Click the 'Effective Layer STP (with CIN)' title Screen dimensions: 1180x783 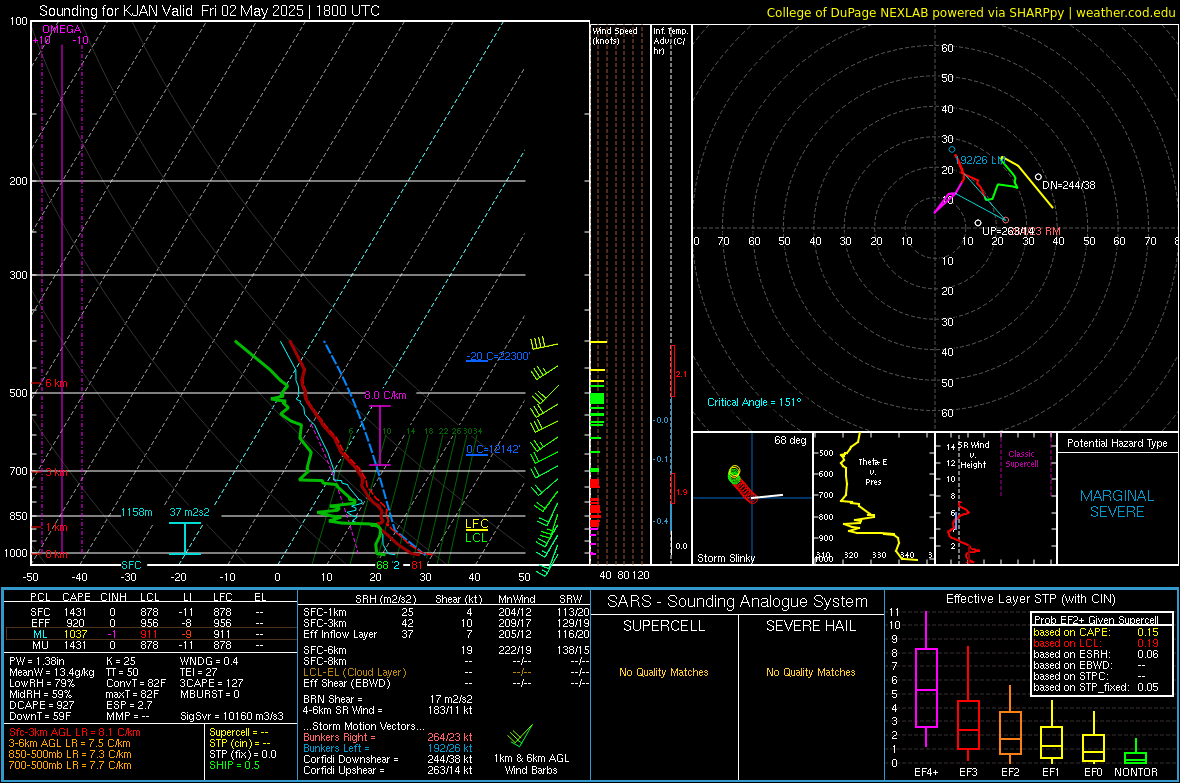[x=1030, y=599]
